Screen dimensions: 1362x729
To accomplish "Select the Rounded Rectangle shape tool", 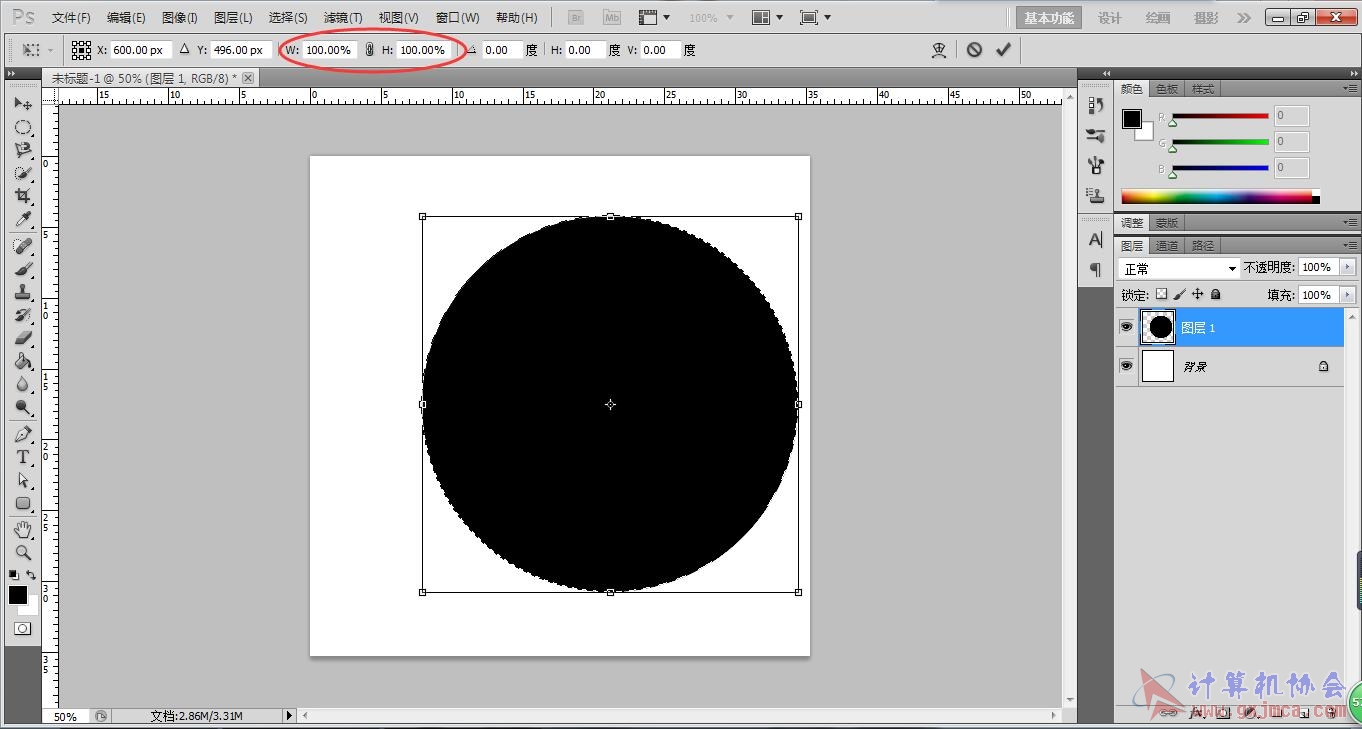I will (22, 503).
